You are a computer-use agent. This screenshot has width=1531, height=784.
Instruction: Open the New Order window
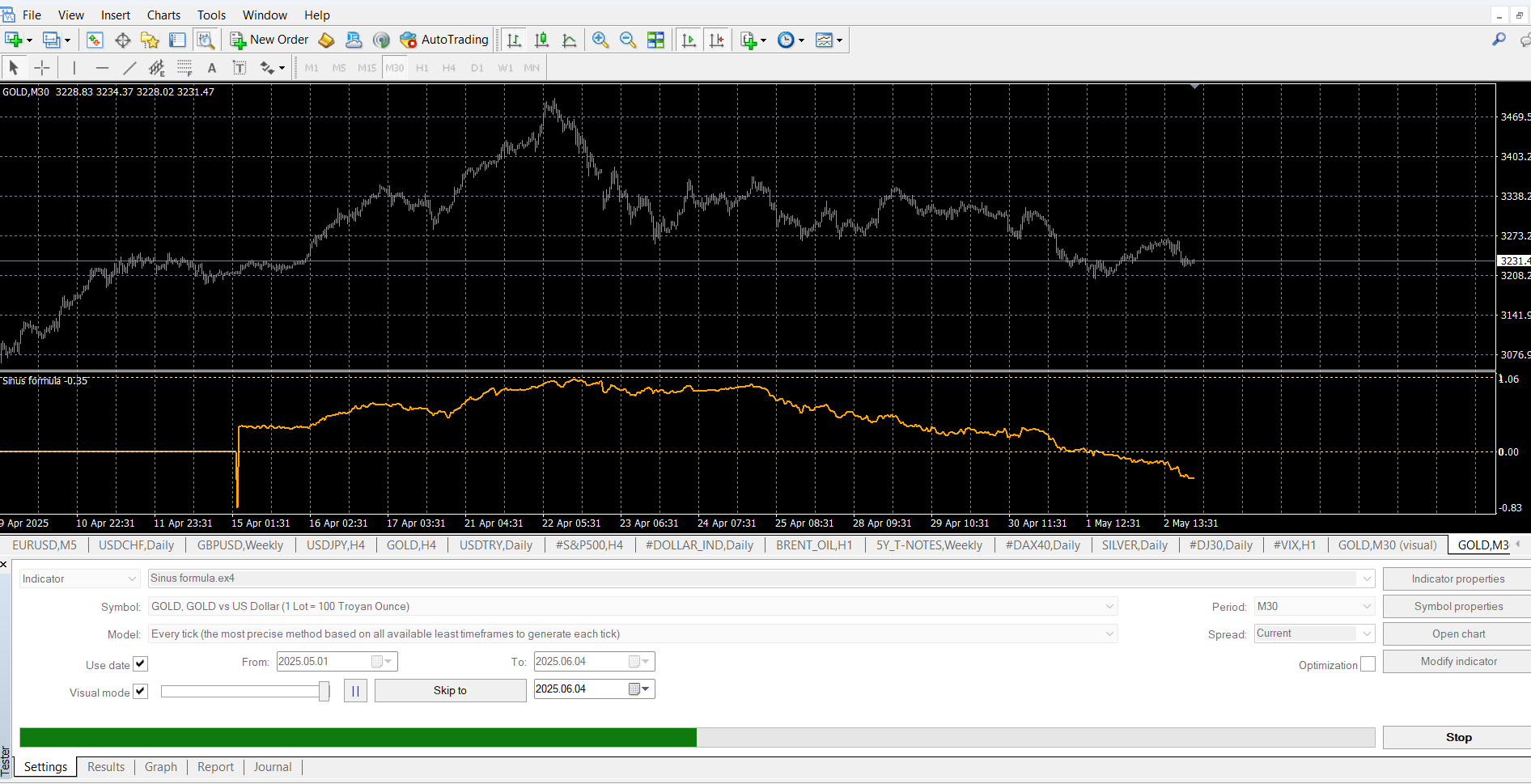[x=269, y=40]
